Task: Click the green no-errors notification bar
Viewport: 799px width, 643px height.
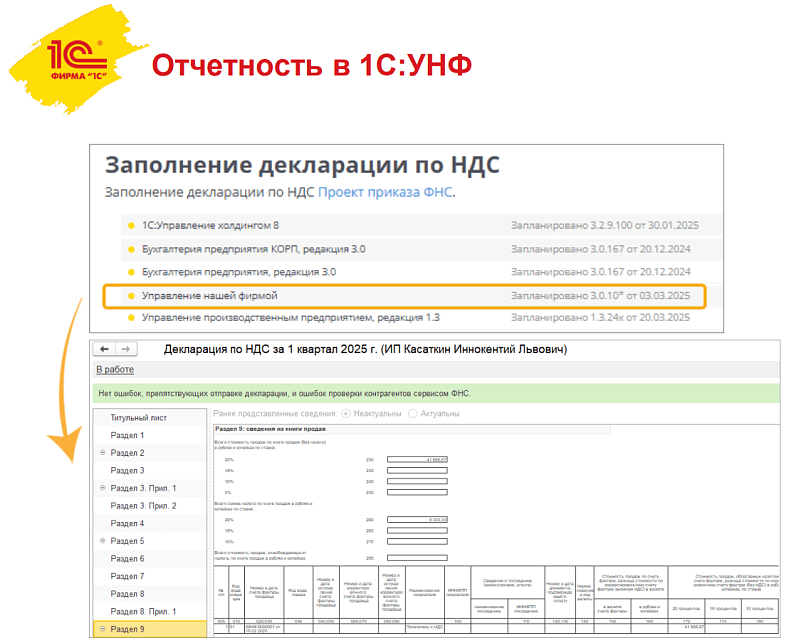Action: click(436, 393)
